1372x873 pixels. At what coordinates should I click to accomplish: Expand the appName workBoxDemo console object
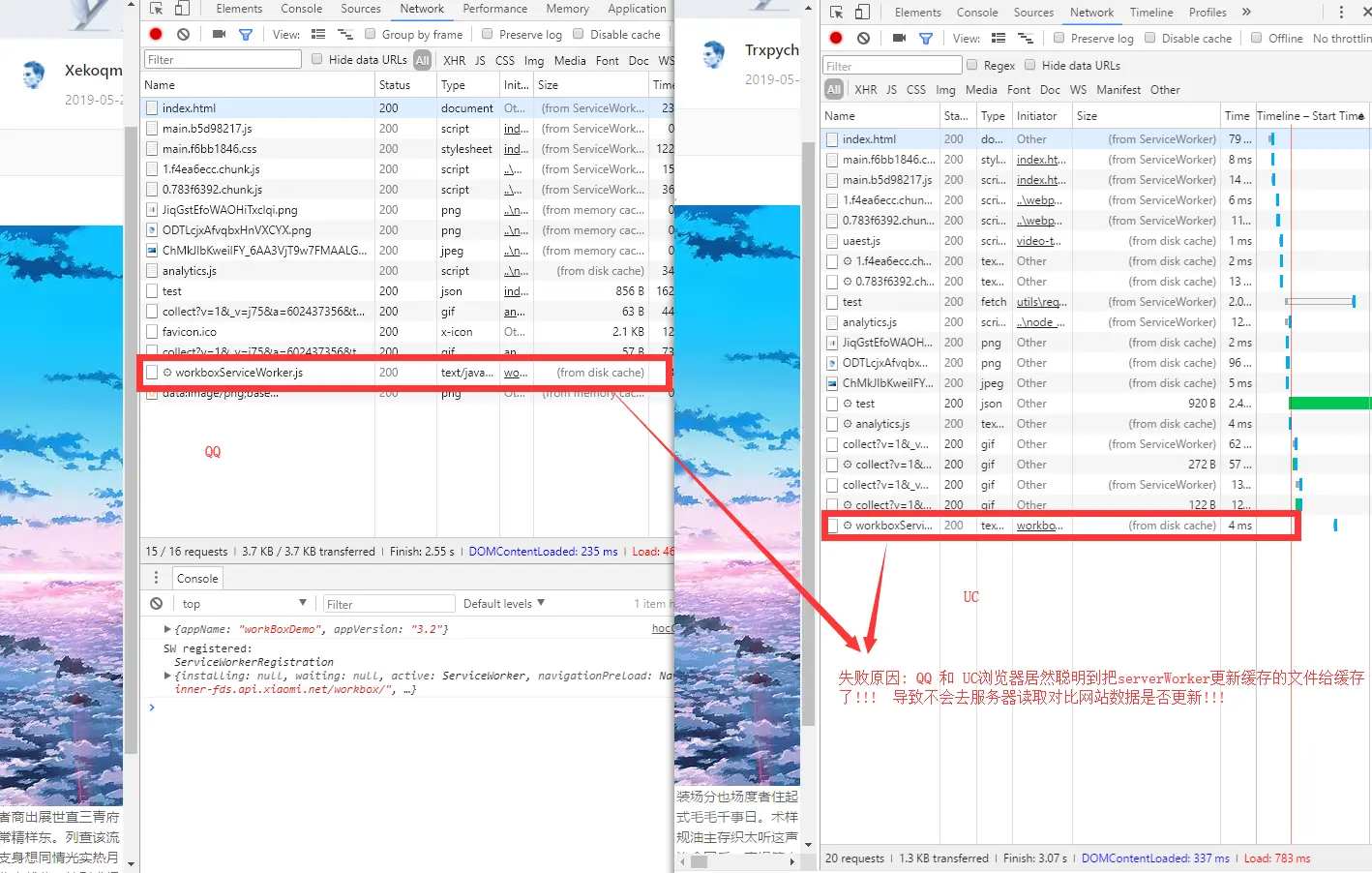click(167, 629)
